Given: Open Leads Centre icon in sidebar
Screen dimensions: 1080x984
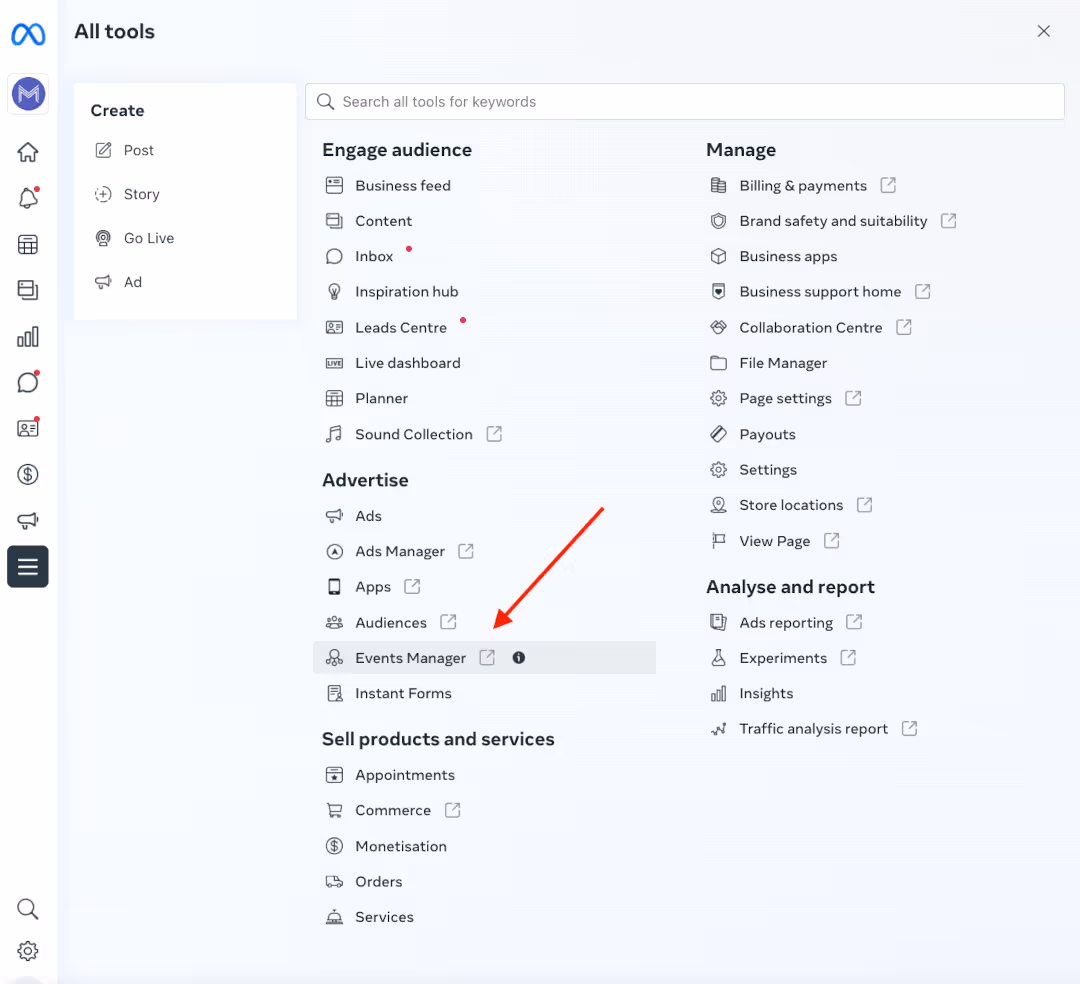Looking at the screenshot, I should 28,428.
